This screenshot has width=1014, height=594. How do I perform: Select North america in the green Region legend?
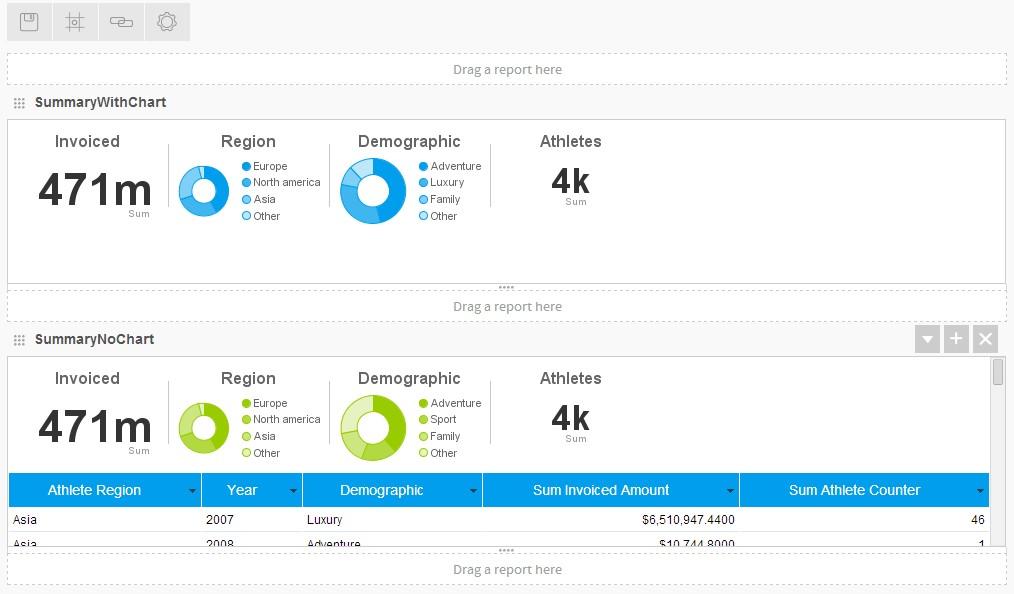281,419
